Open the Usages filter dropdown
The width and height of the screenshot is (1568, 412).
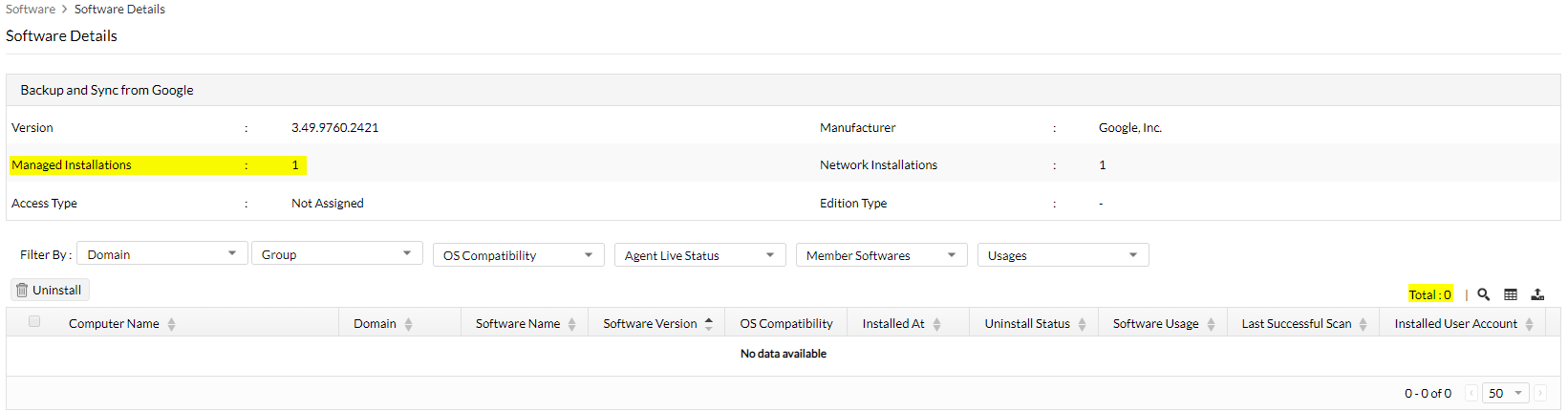(1063, 255)
